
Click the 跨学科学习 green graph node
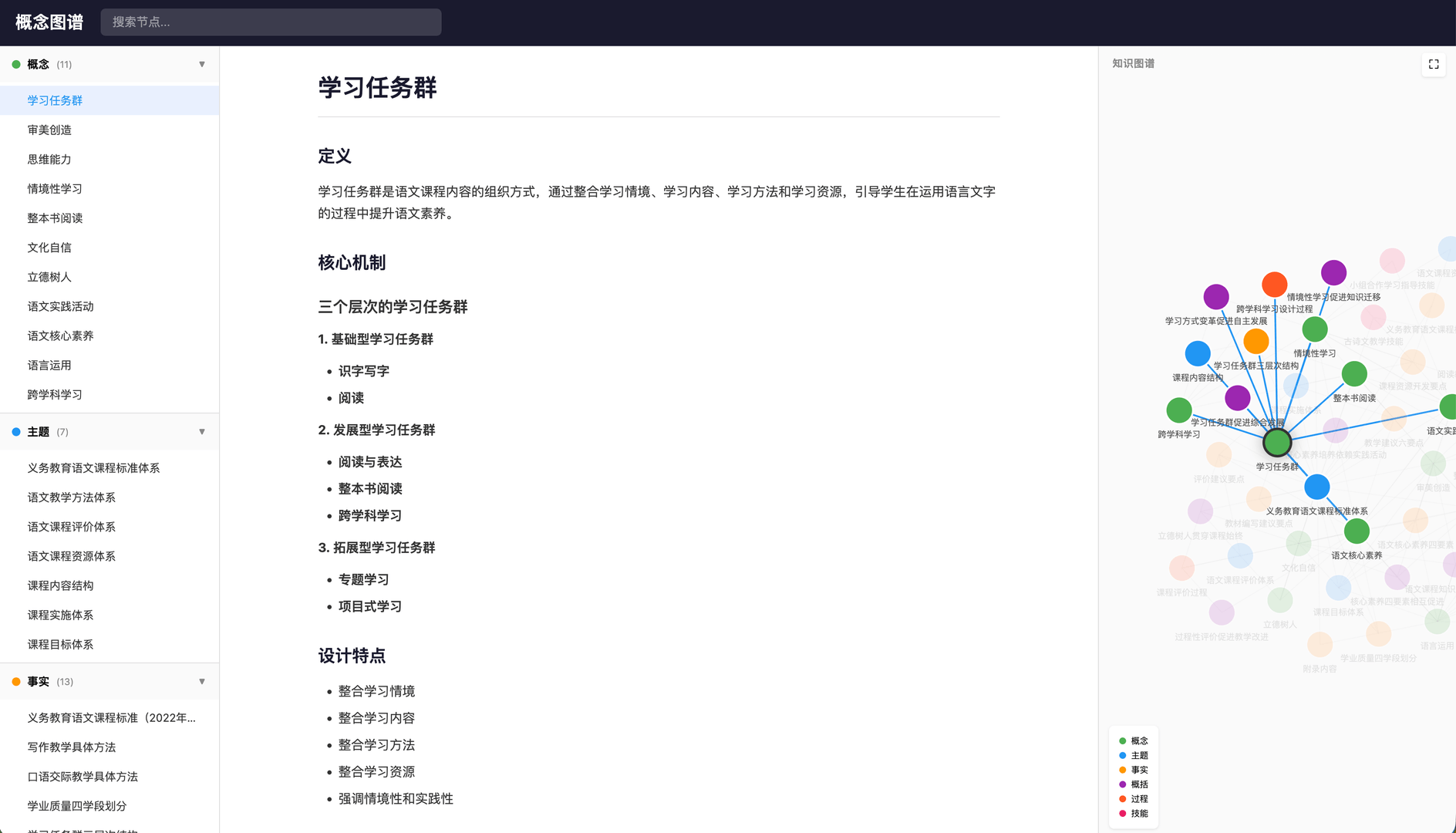point(1179,410)
